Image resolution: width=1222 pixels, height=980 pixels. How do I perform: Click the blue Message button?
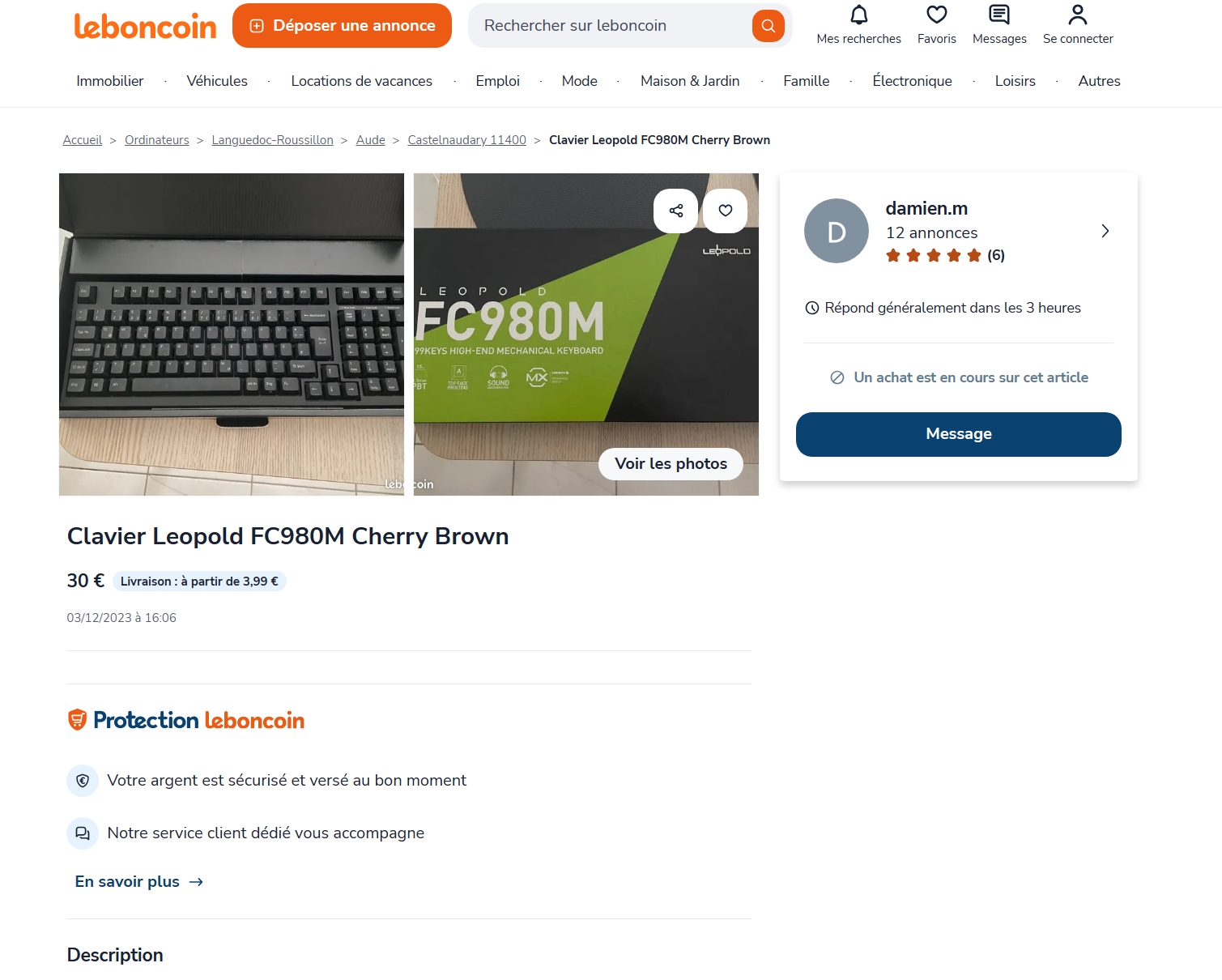point(958,434)
